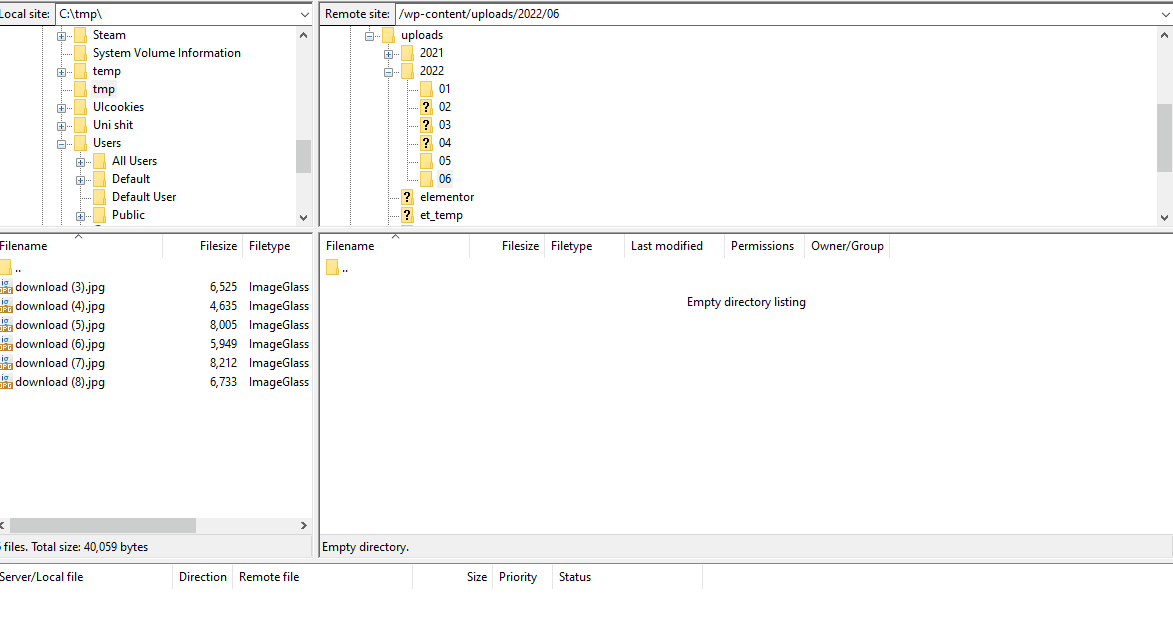
Task: Click the JPG icon of download (8).jpg
Action: pyautogui.click(x=6, y=382)
